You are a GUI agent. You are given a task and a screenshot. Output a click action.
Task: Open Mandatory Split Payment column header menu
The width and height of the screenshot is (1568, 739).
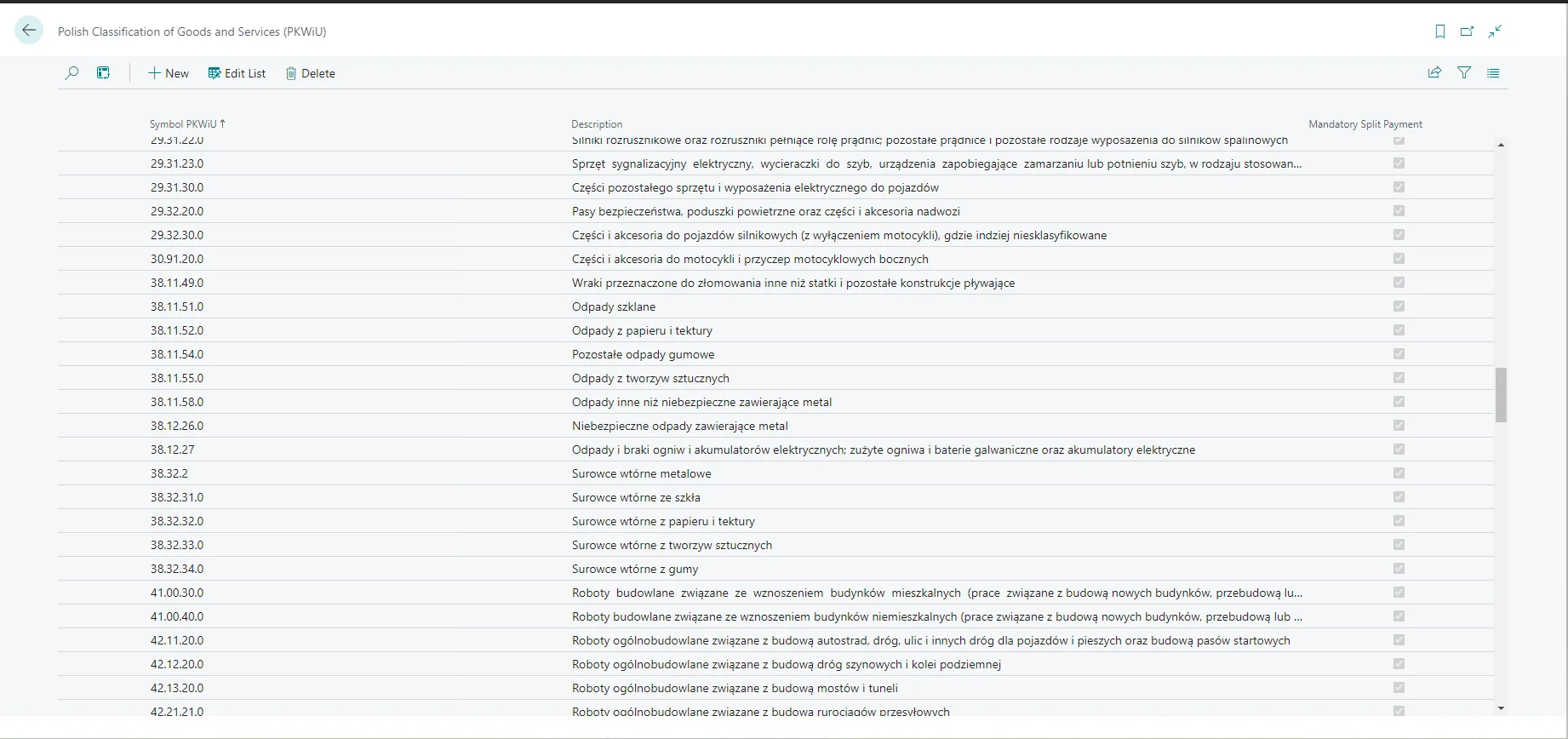(1365, 124)
